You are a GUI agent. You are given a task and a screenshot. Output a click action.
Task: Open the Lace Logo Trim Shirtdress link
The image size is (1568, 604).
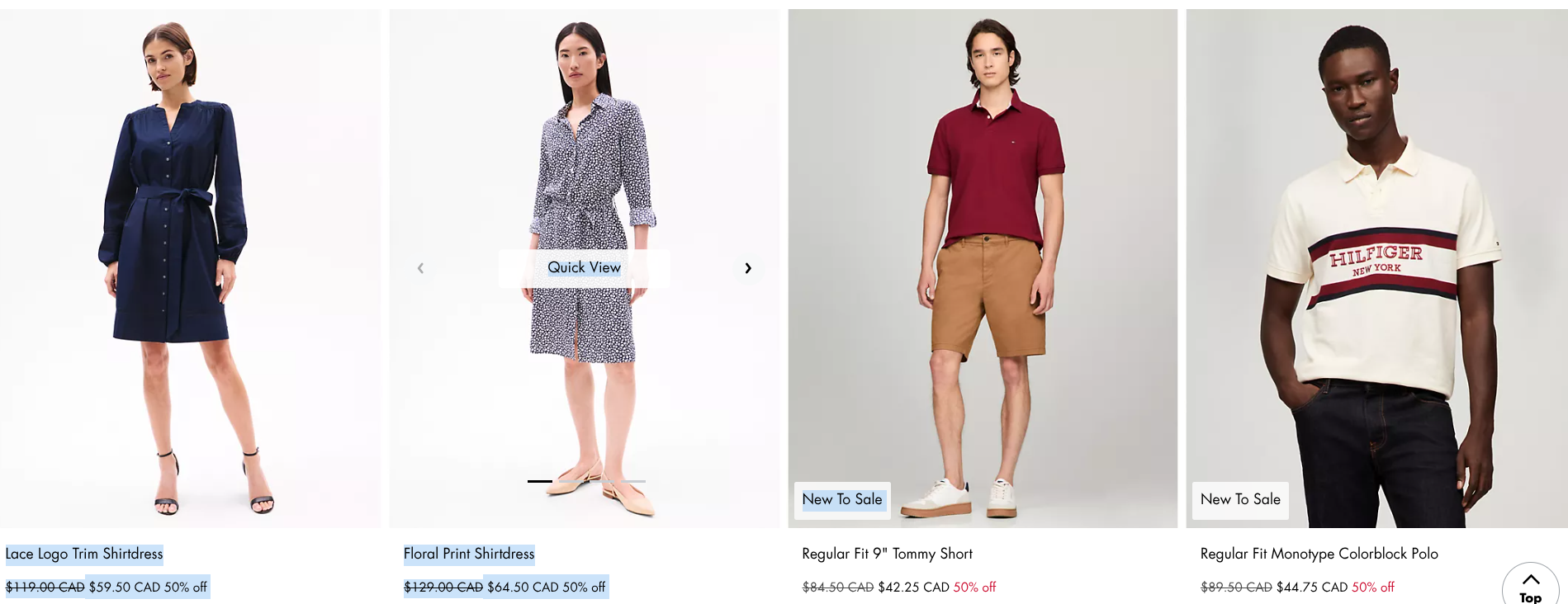coord(84,554)
